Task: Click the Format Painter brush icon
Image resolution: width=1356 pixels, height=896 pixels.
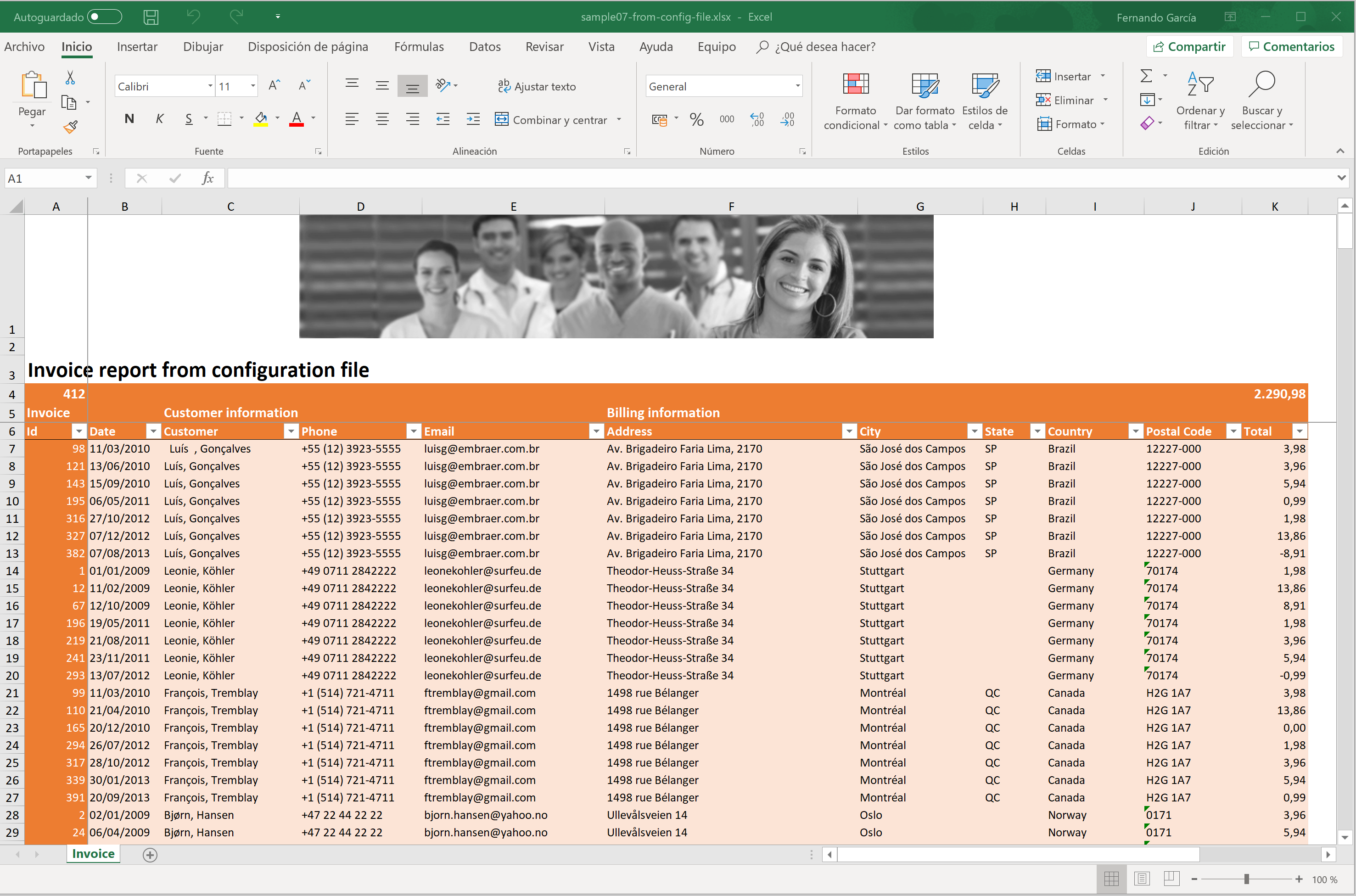Action: [x=70, y=126]
